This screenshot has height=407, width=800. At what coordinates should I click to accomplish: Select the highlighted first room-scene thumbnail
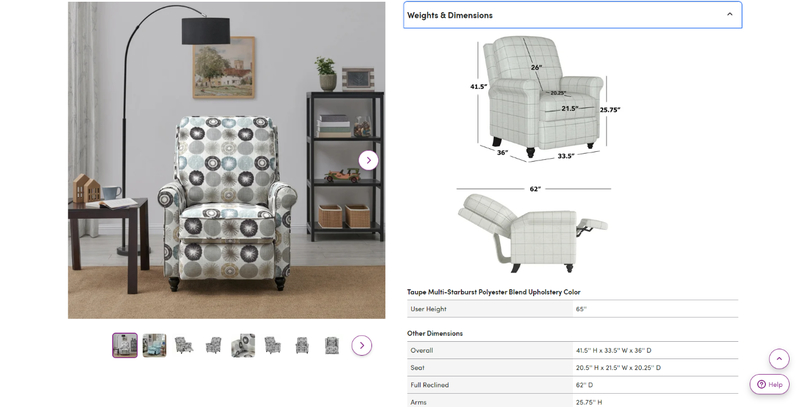click(125, 345)
